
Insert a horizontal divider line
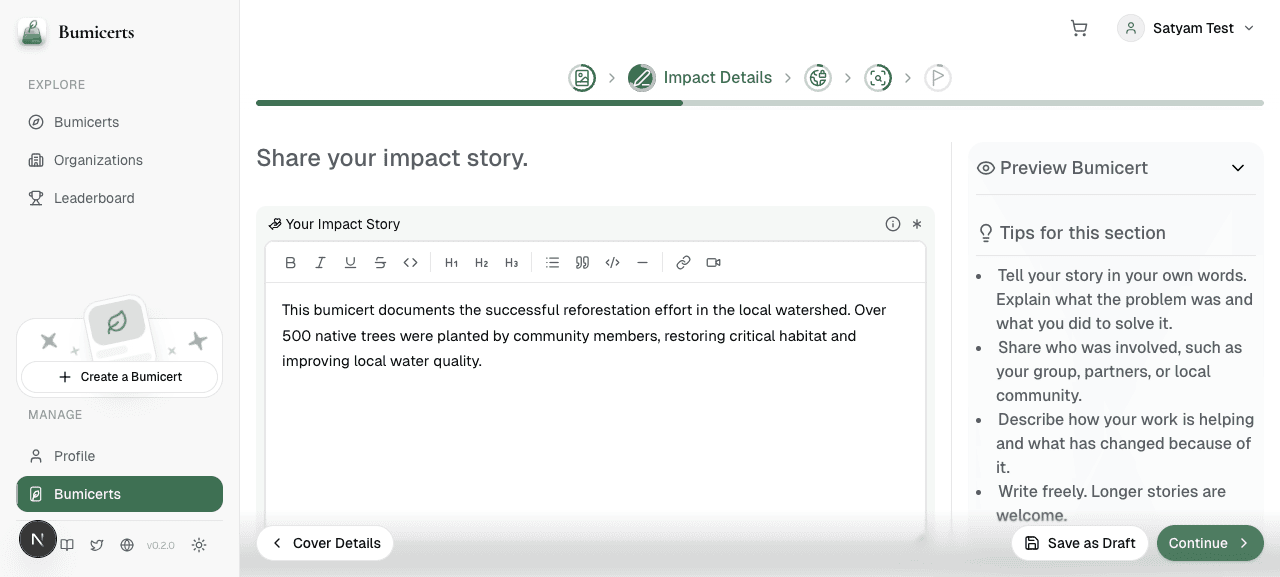click(x=642, y=263)
